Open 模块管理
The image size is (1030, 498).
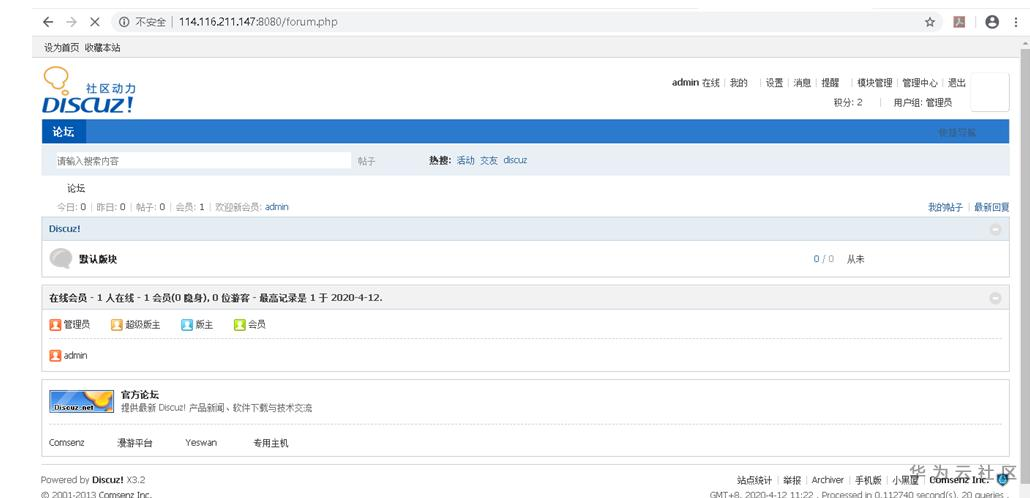(x=874, y=83)
